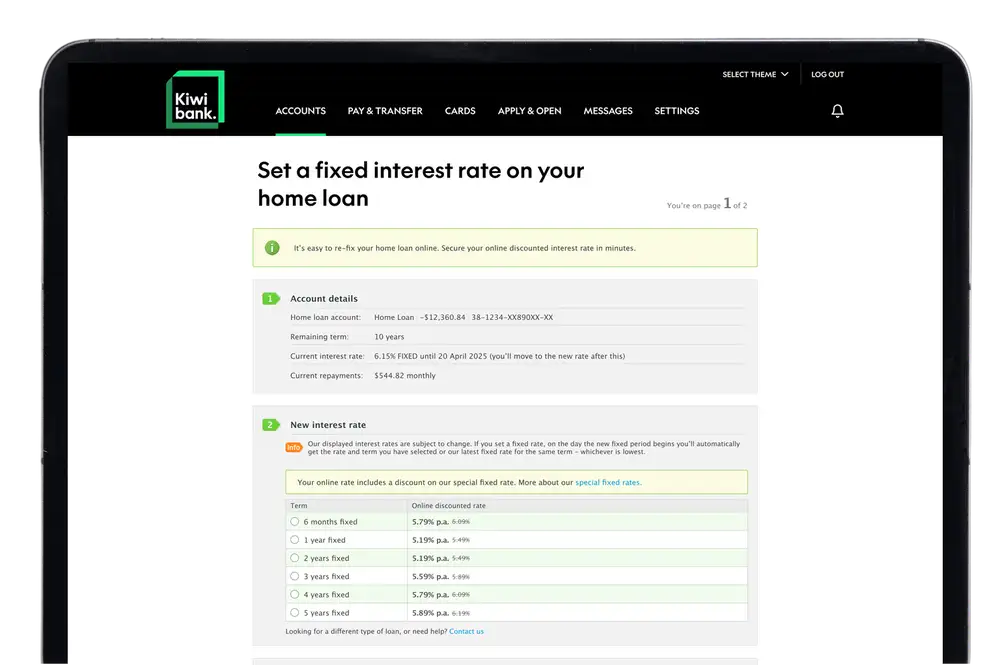Choose the 1 year fixed term
1000x665 pixels.
(x=292, y=539)
